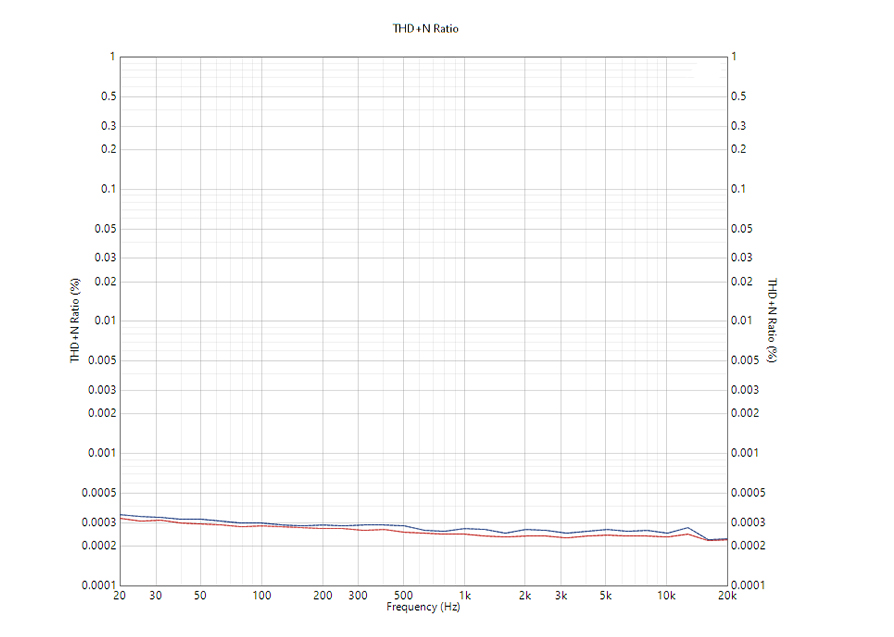This screenshot has width=894, height=637.
Task: Click the THD+N Ratio chart title
Action: click(425, 29)
